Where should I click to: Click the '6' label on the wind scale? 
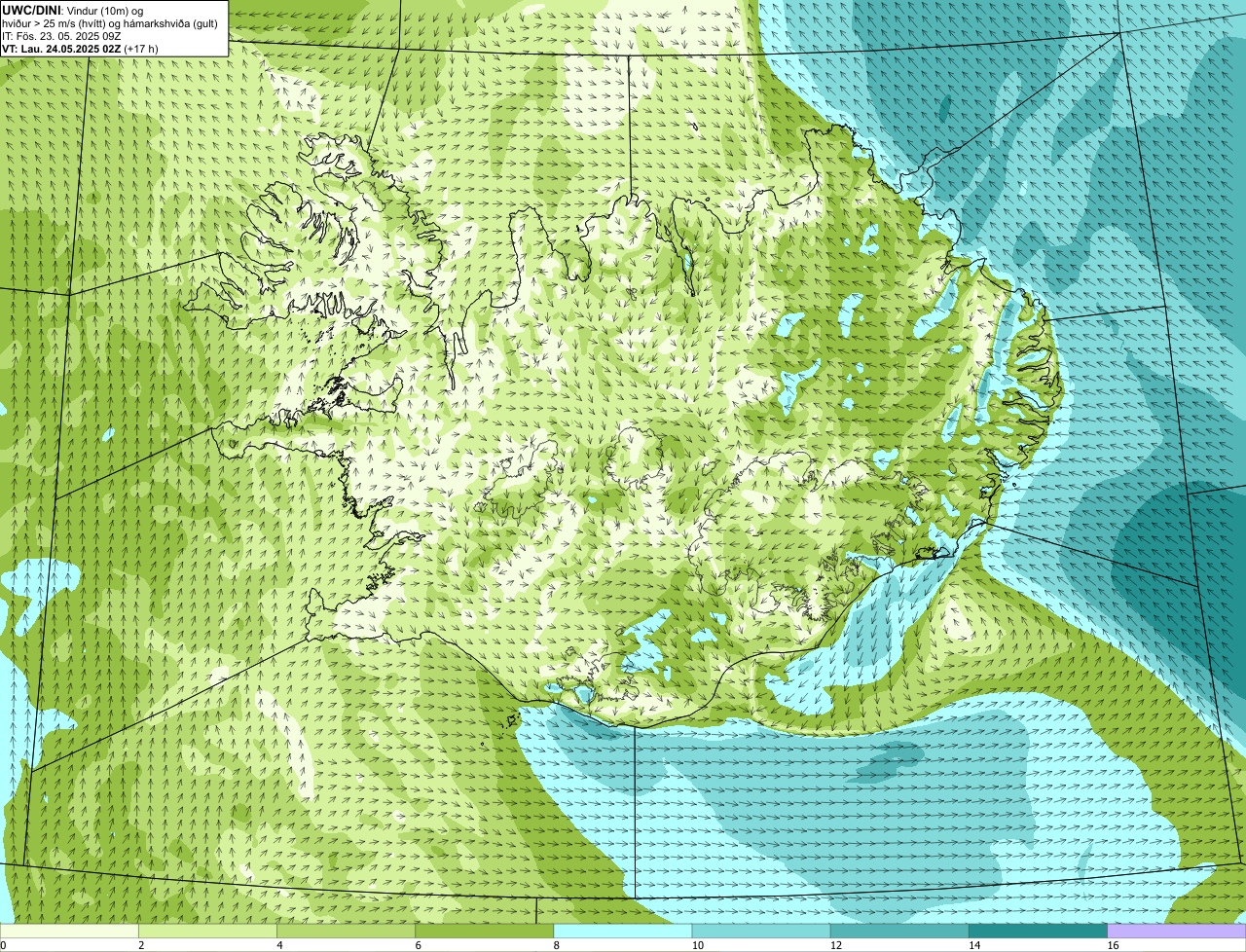[419, 945]
